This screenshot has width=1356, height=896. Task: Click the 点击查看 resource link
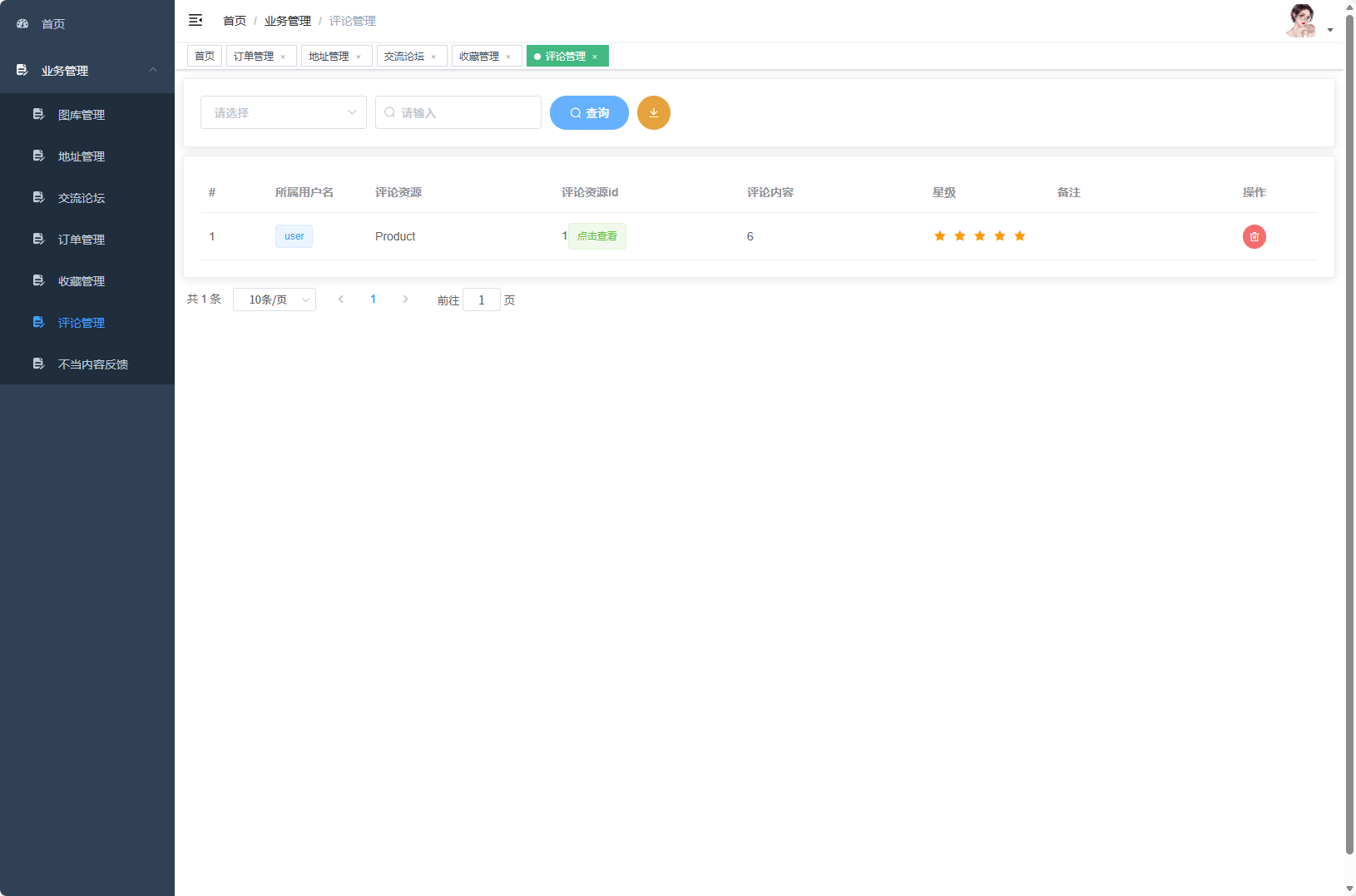[x=596, y=236]
